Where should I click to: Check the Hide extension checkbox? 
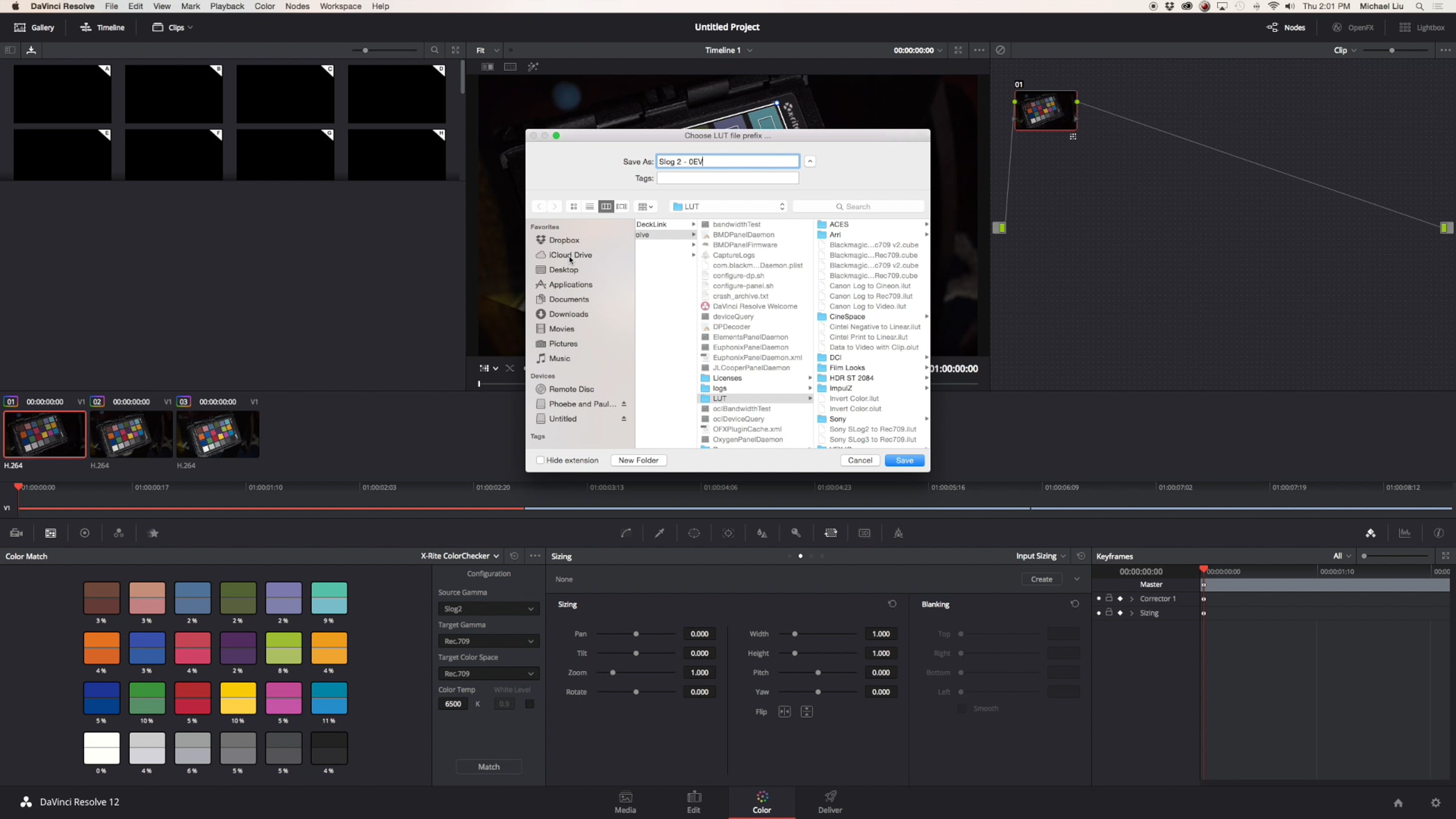(x=540, y=460)
